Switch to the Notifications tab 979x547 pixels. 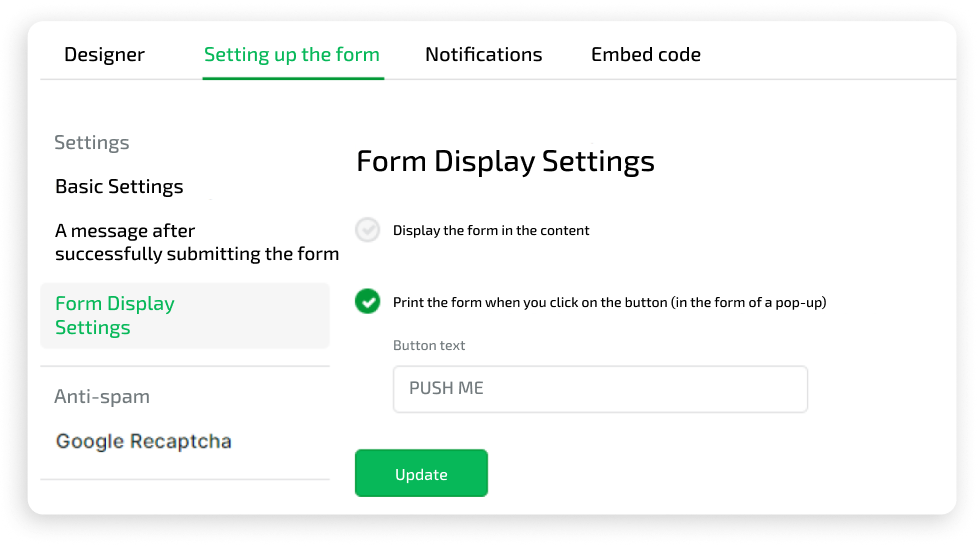[x=483, y=55]
